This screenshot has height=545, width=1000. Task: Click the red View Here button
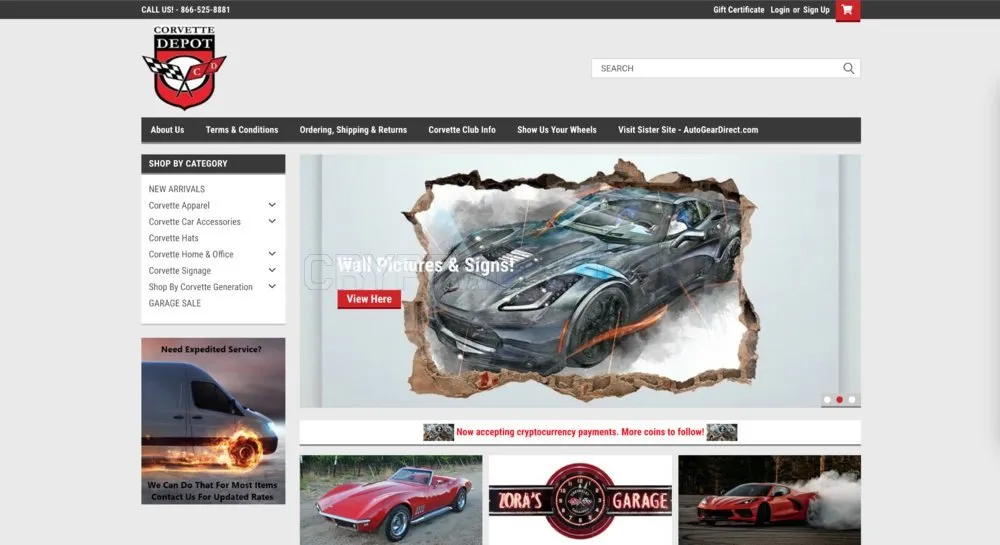point(369,299)
